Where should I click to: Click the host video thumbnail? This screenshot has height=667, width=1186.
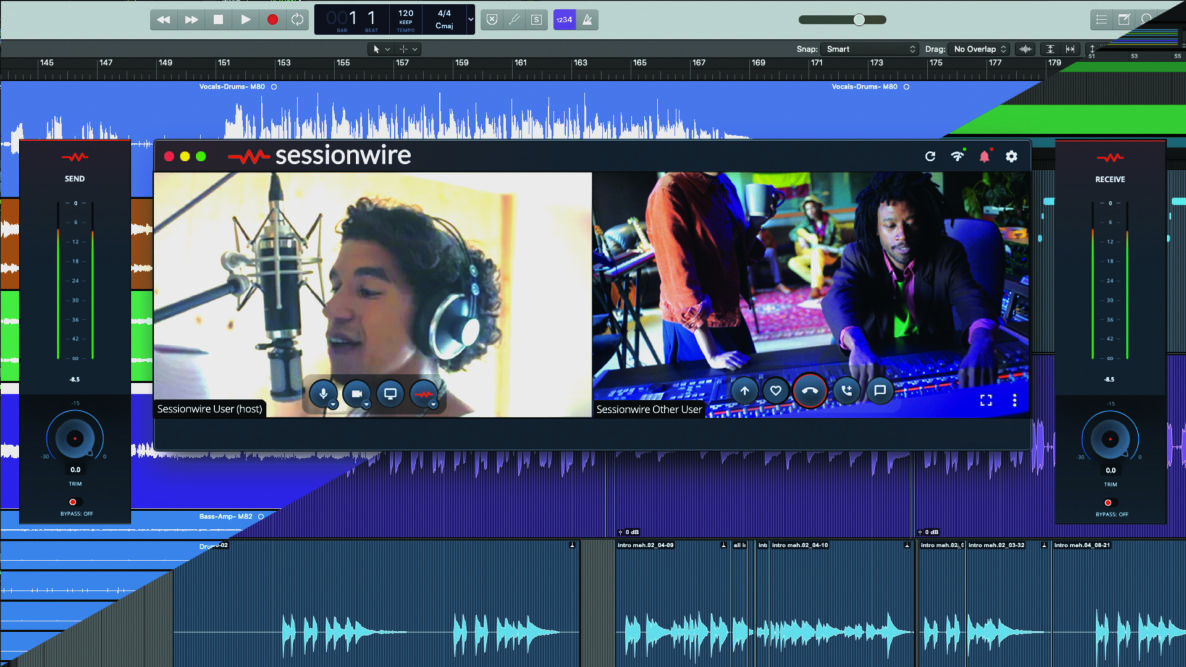click(373, 294)
